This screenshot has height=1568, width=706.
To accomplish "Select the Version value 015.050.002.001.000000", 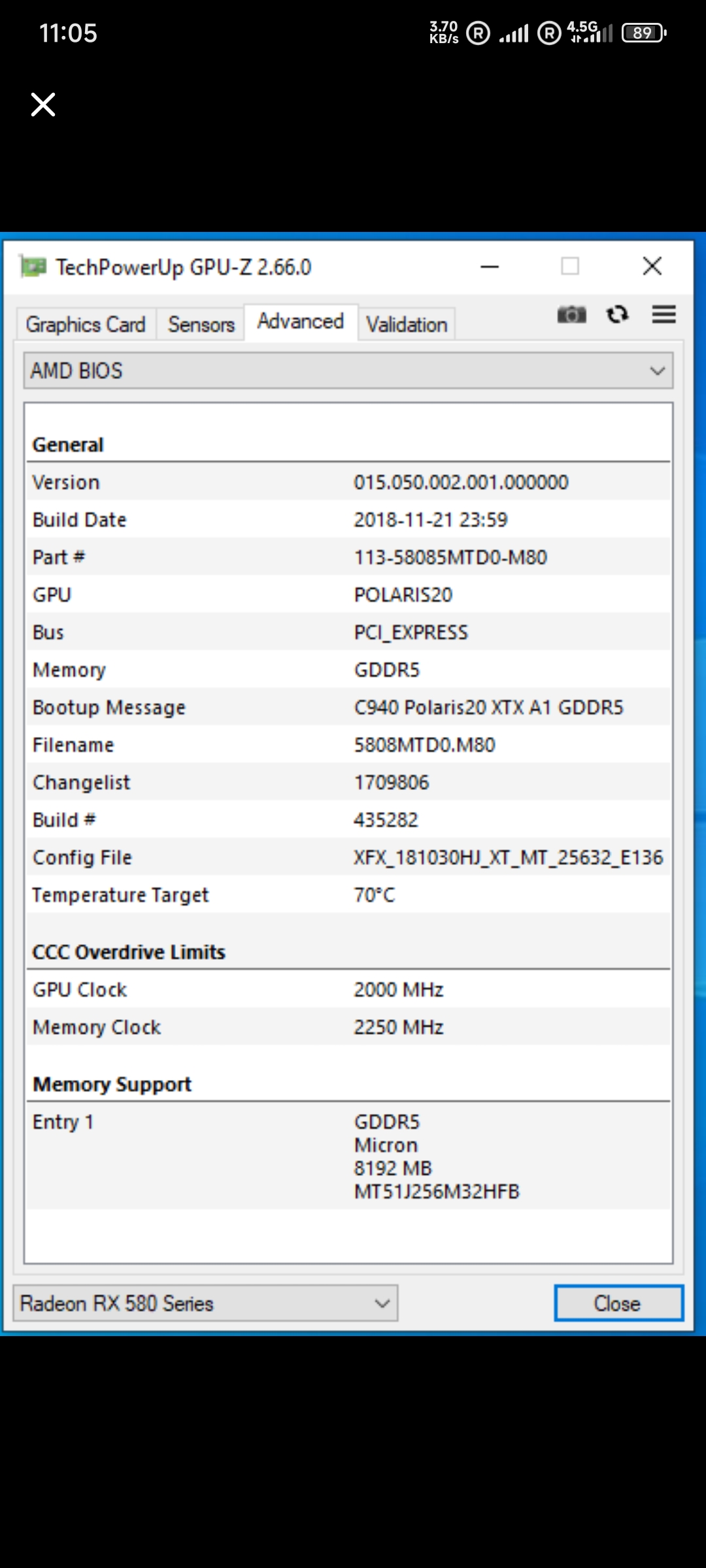I will click(462, 482).
